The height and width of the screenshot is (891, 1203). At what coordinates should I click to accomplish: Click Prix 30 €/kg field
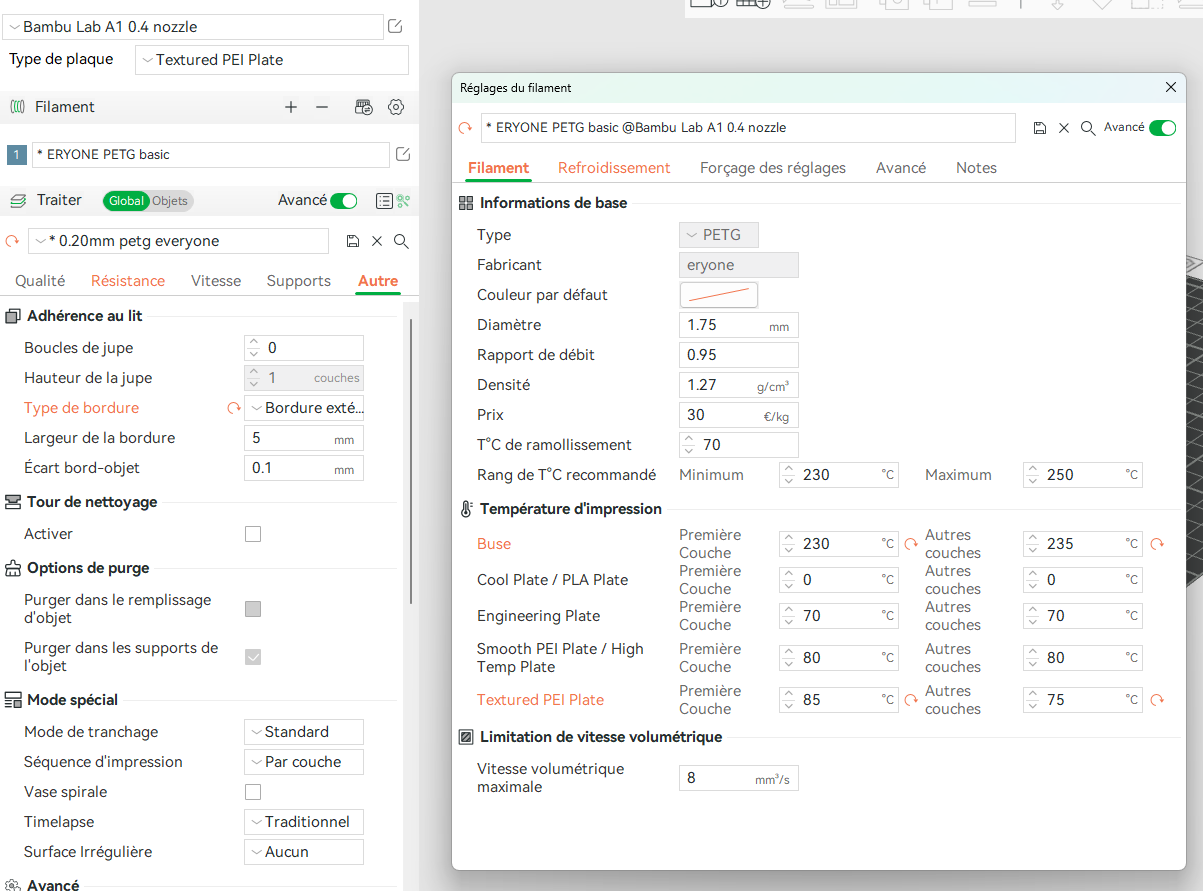point(739,415)
